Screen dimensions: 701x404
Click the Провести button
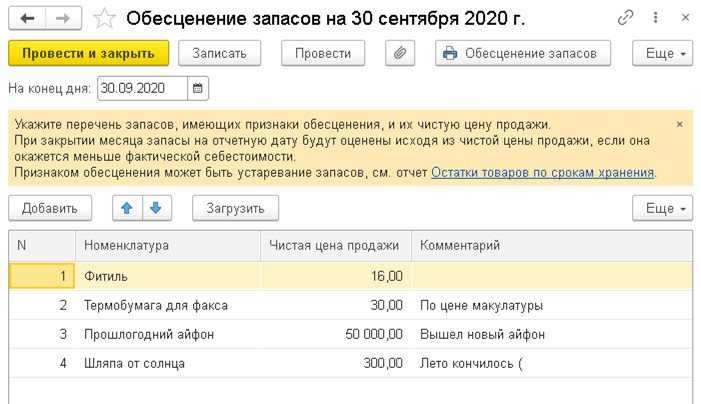tap(323, 53)
